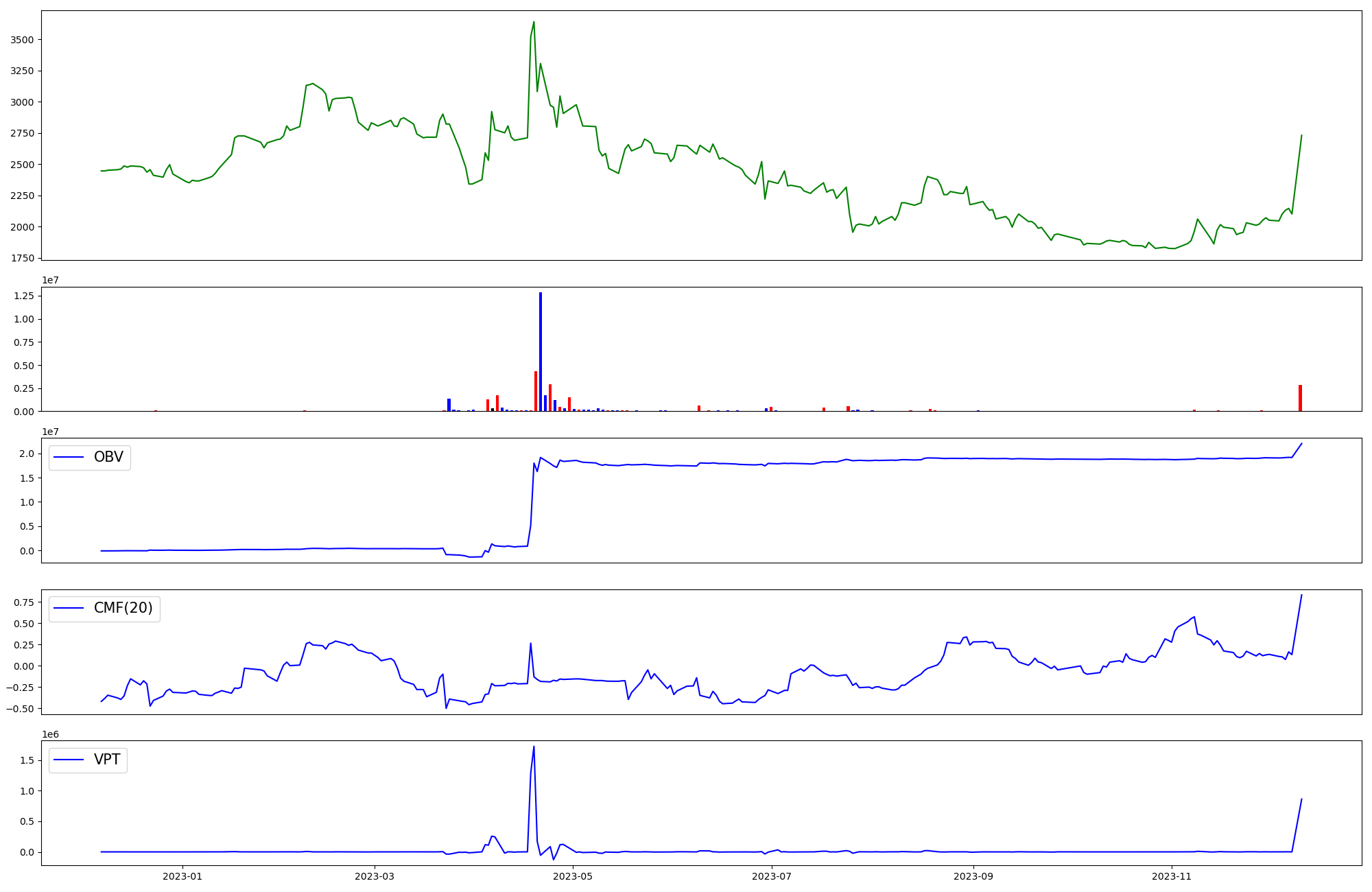Click the VPT legend label
The image size is (1372, 892).
pos(107,760)
